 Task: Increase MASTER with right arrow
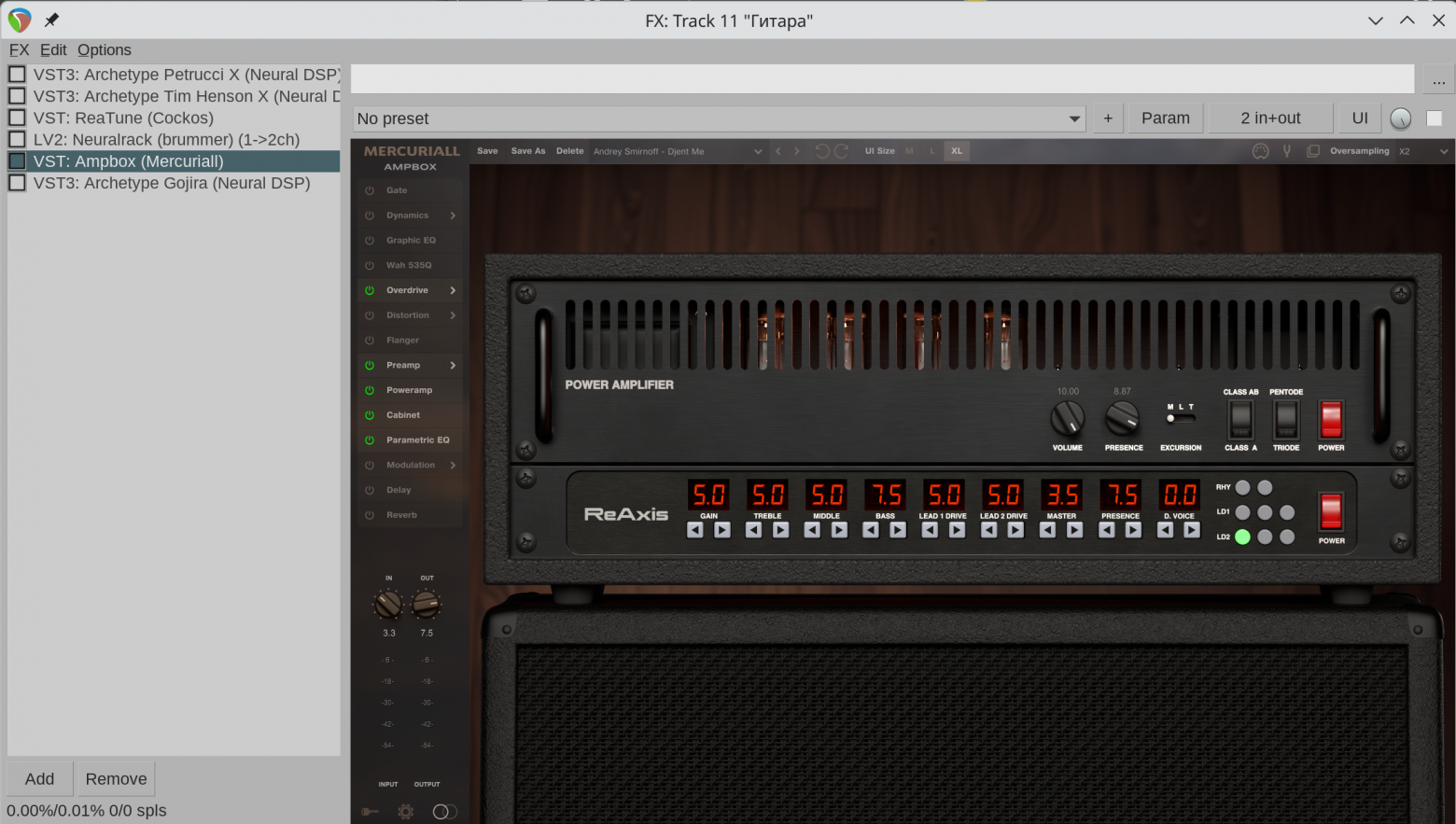1075,530
